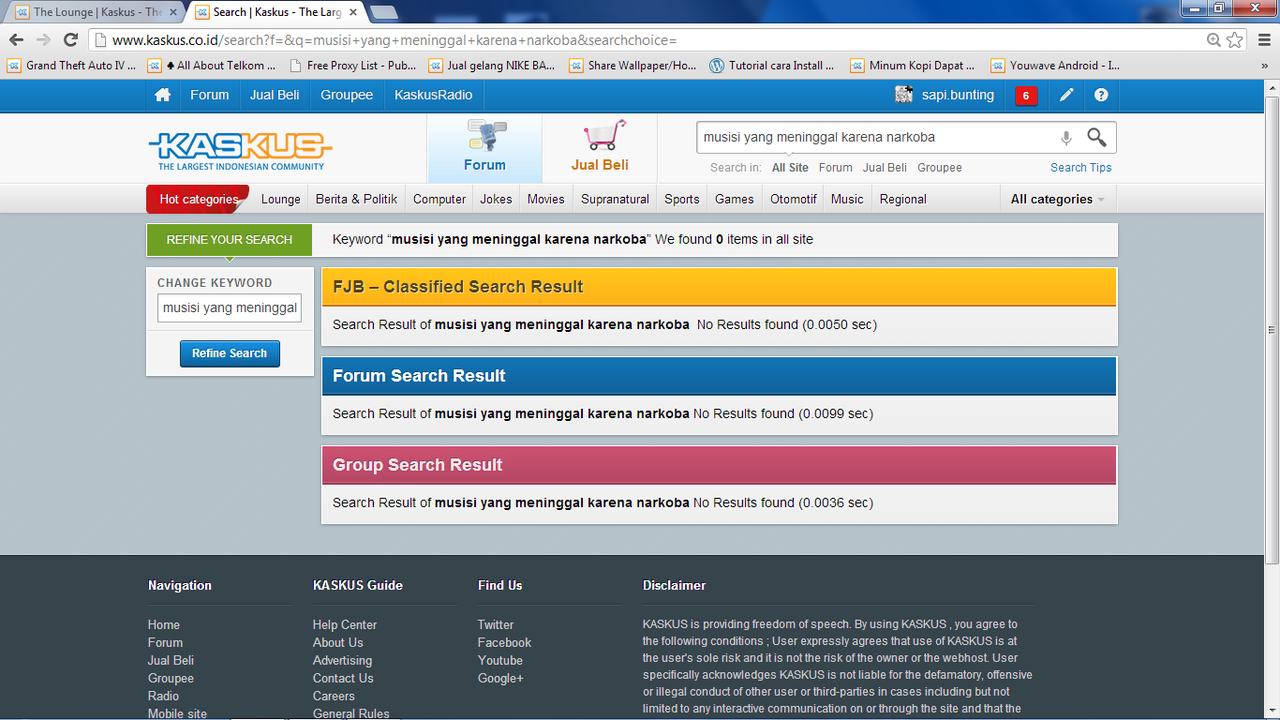Select the Lounge category
The image size is (1280, 720).
[281, 199]
